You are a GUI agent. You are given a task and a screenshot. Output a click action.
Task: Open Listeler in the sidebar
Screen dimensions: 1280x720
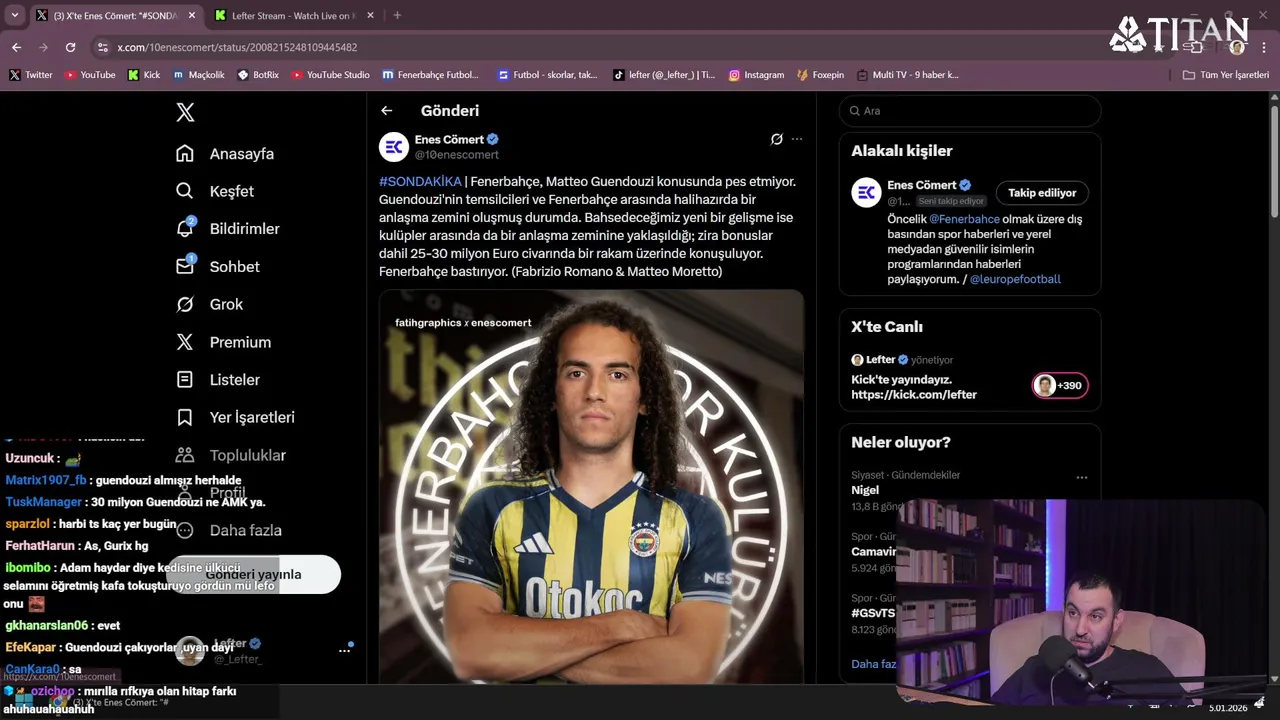[x=218, y=380]
